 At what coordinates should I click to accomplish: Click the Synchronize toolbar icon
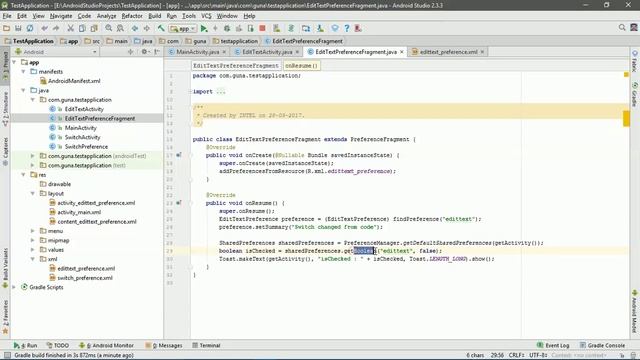click(x=30, y=28)
